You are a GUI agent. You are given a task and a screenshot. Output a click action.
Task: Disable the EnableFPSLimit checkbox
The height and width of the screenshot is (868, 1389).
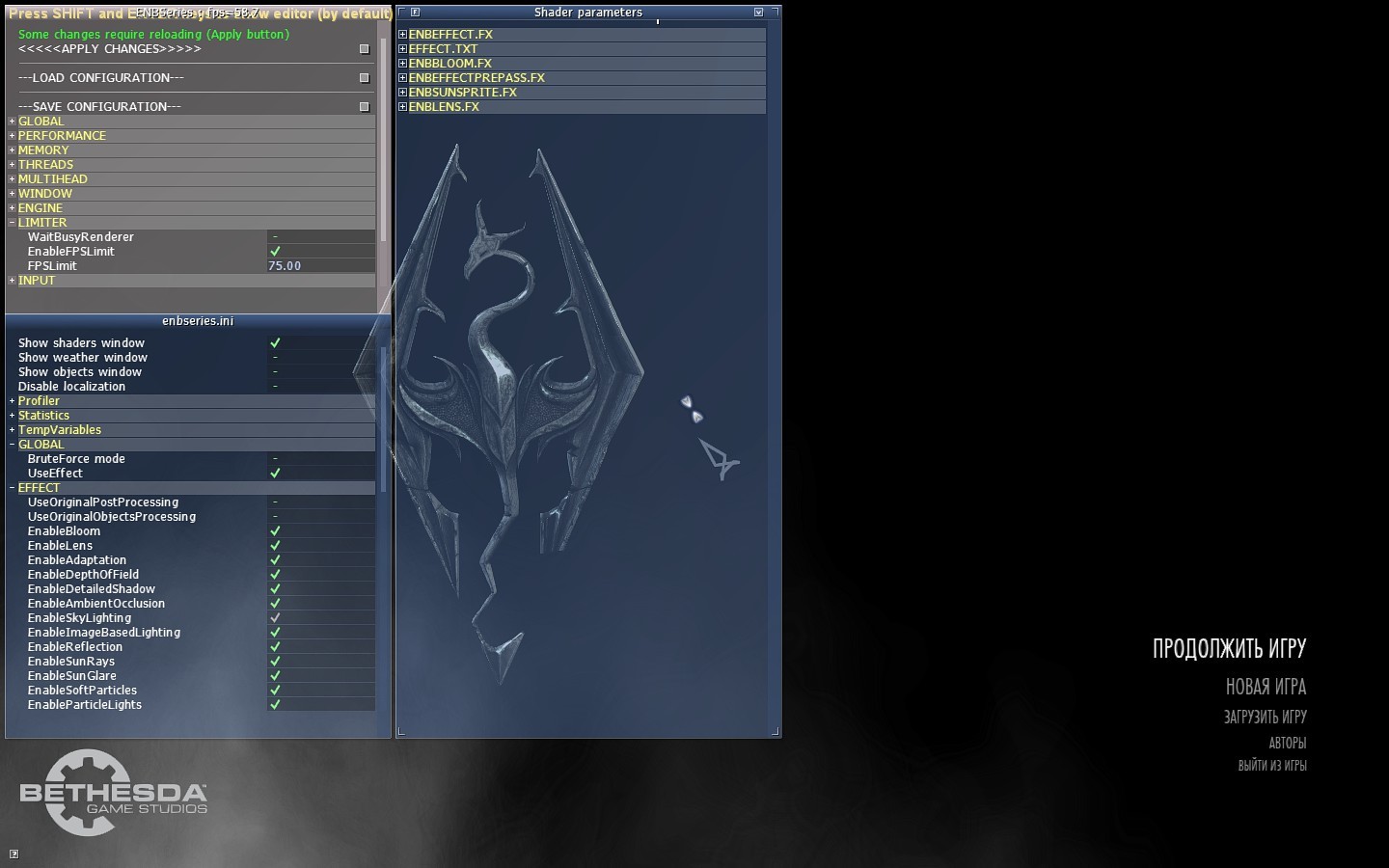[275, 252]
